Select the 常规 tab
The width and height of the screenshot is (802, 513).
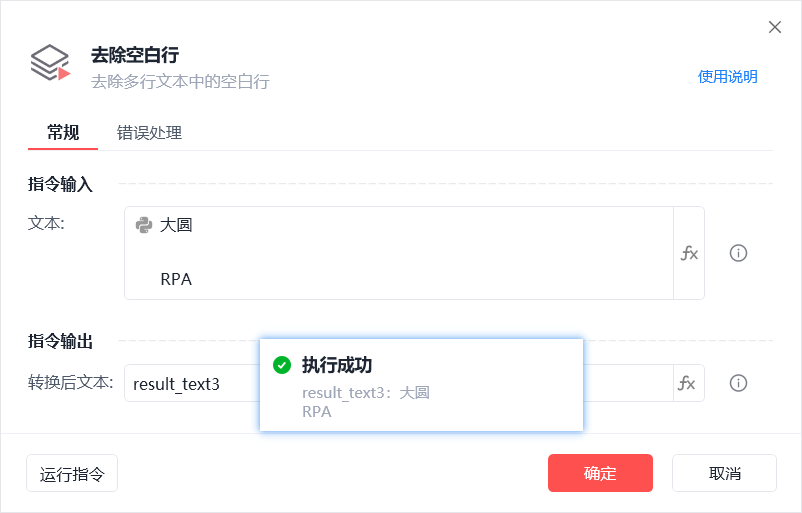point(63,132)
